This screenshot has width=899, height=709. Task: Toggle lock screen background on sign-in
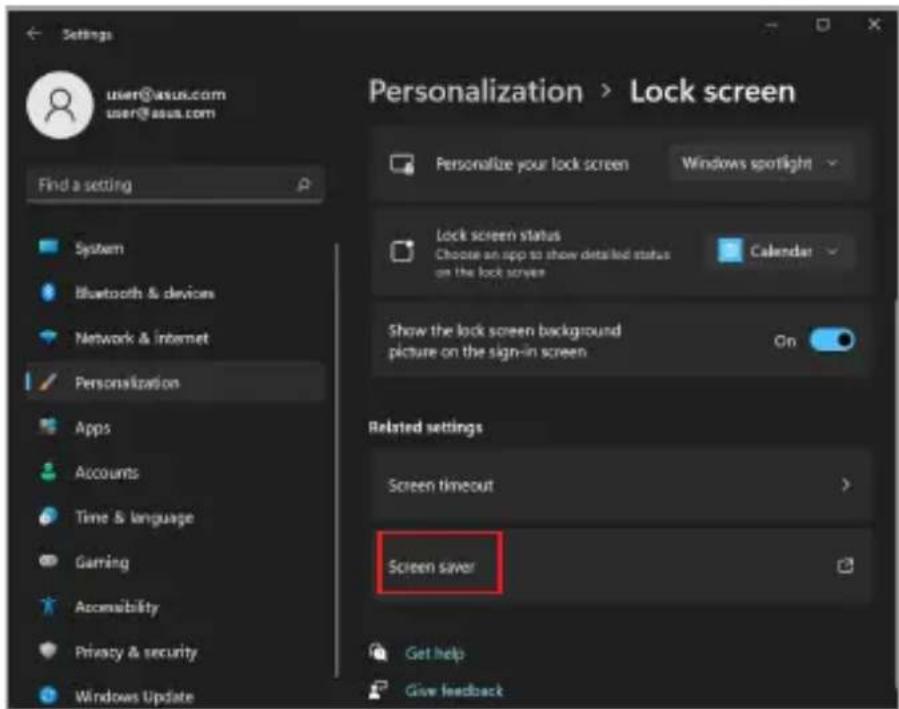tap(832, 340)
